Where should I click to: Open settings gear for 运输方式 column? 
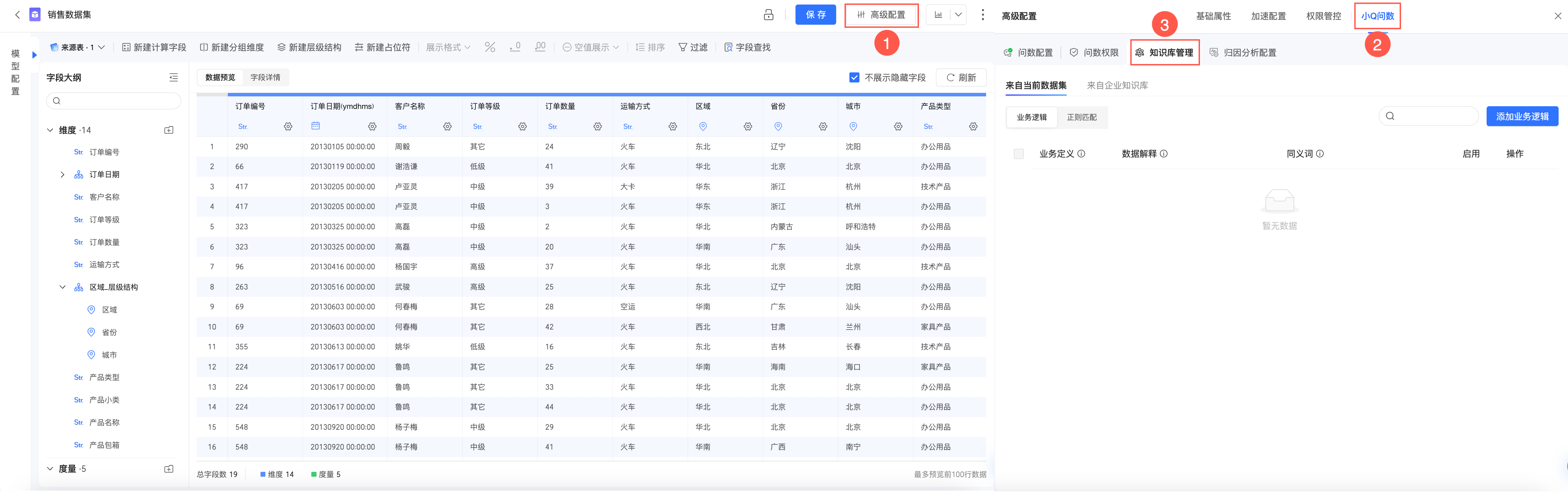tap(673, 127)
